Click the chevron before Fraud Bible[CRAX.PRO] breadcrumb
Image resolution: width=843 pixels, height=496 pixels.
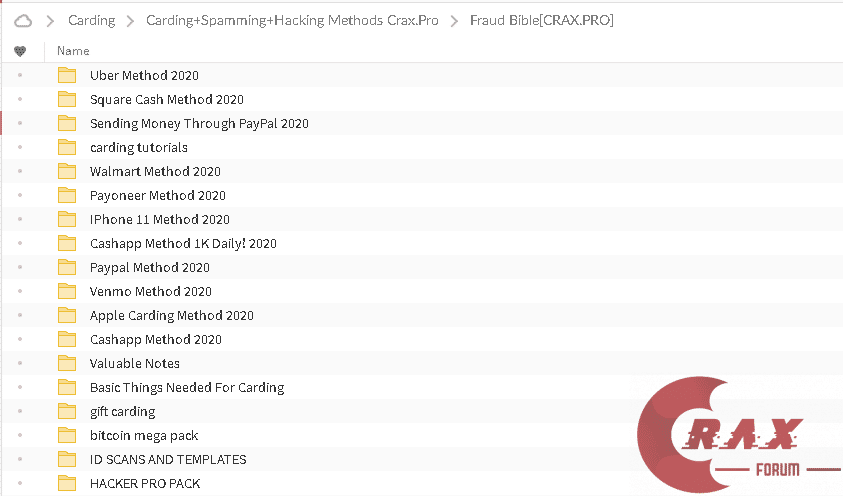pos(454,20)
